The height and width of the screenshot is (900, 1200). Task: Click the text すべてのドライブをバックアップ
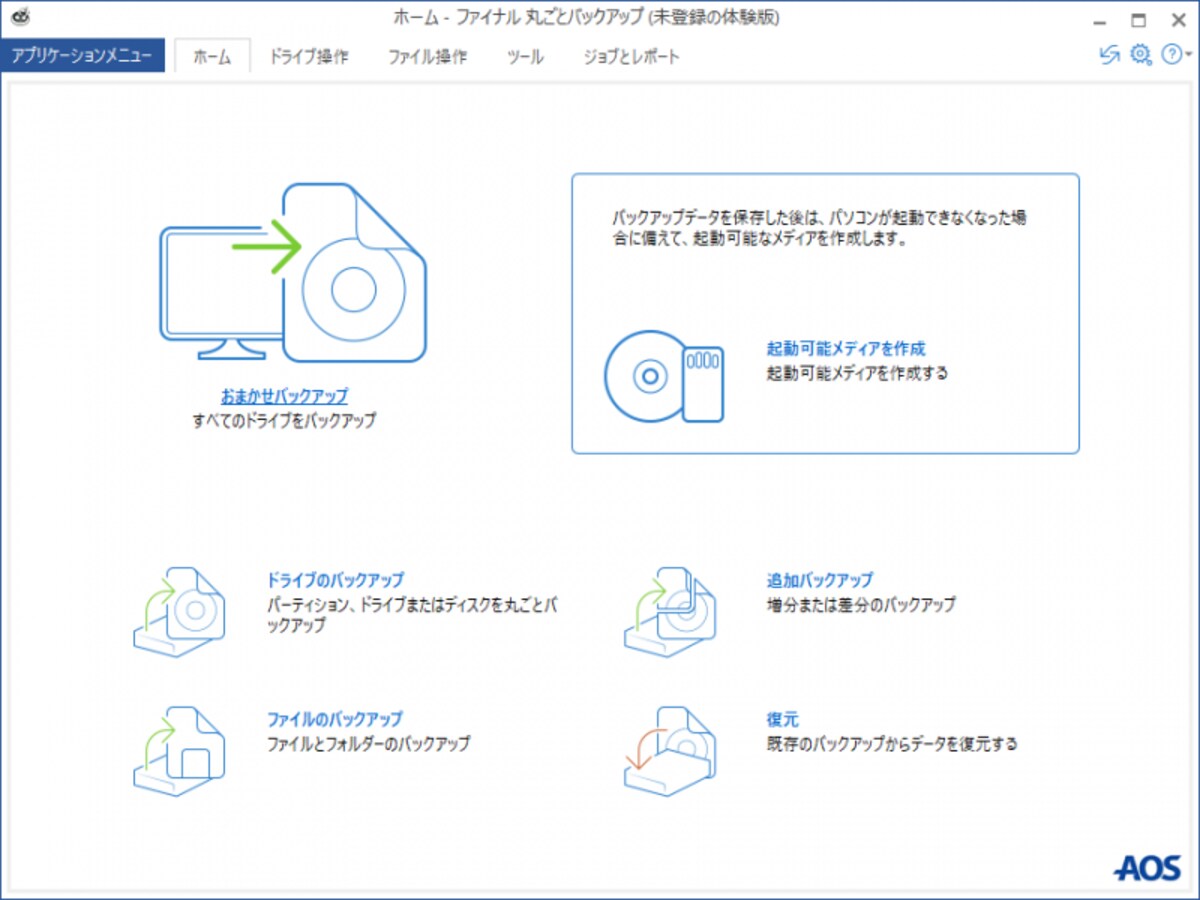click(x=284, y=422)
